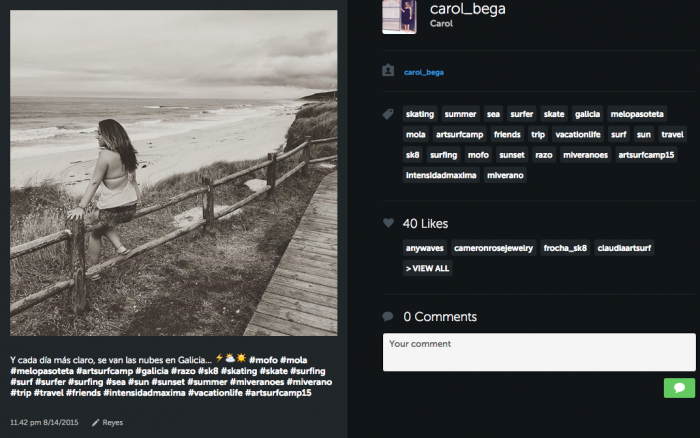Click the tag icon beside the hashtags
The height and width of the screenshot is (438, 700).
tap(388, 114)
